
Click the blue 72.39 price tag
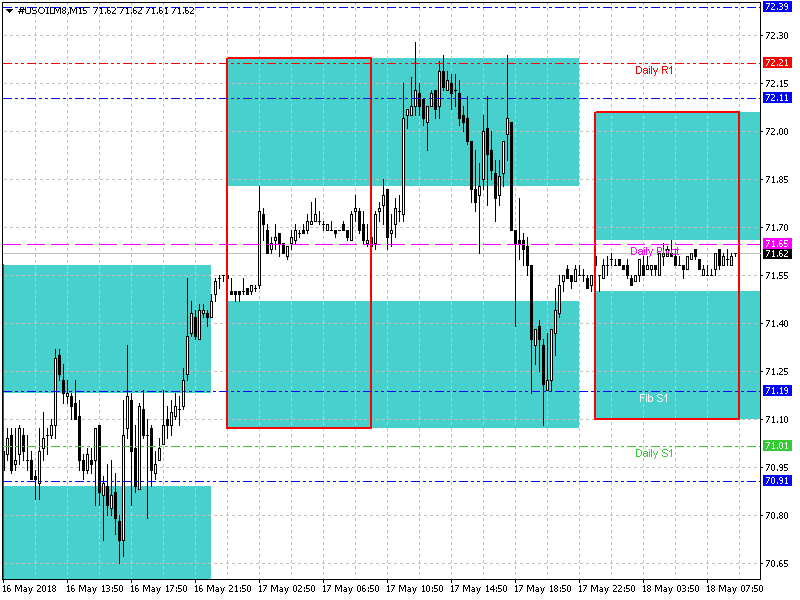point(777,7)
